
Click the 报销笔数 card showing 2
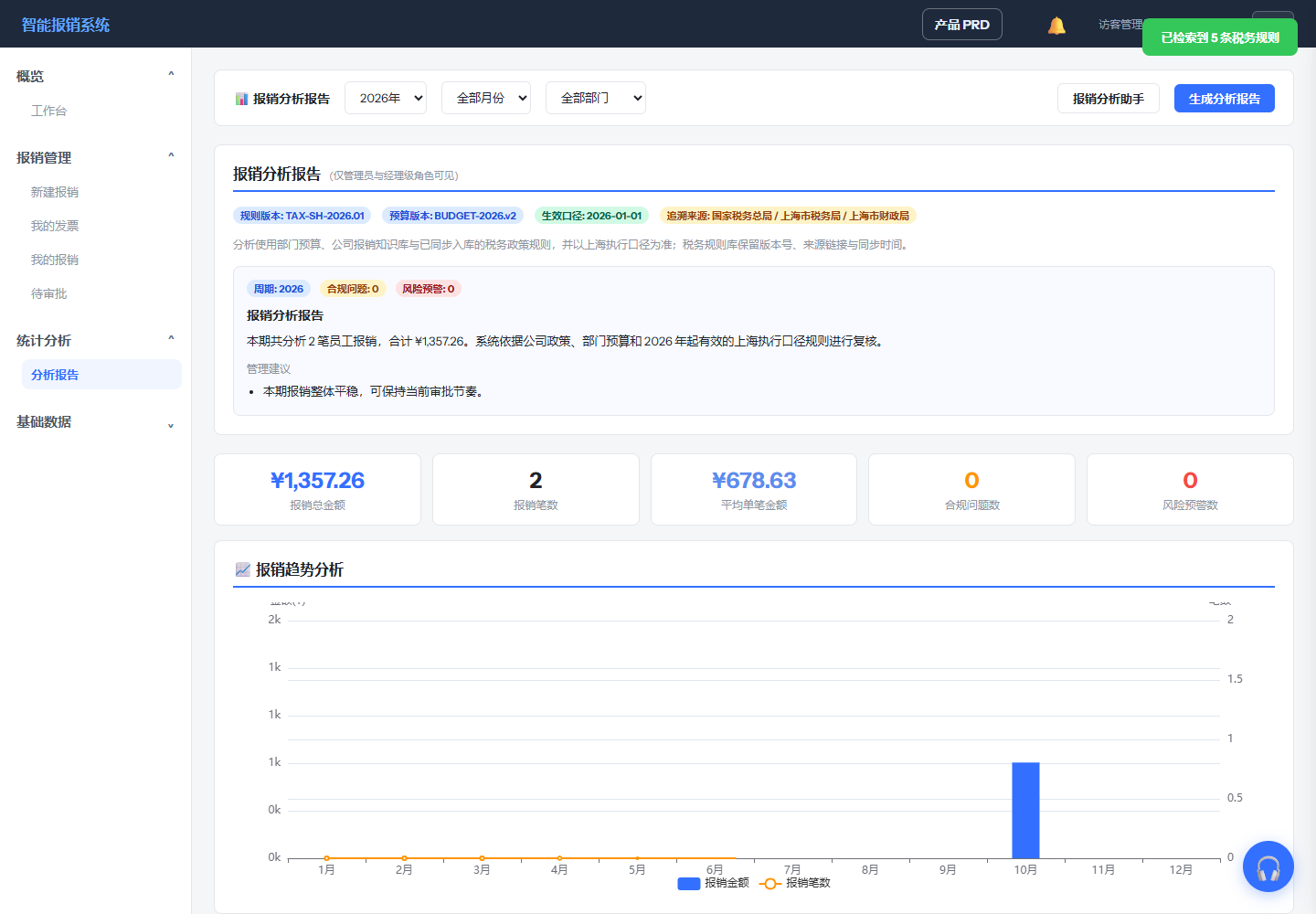tap(536, 489)
